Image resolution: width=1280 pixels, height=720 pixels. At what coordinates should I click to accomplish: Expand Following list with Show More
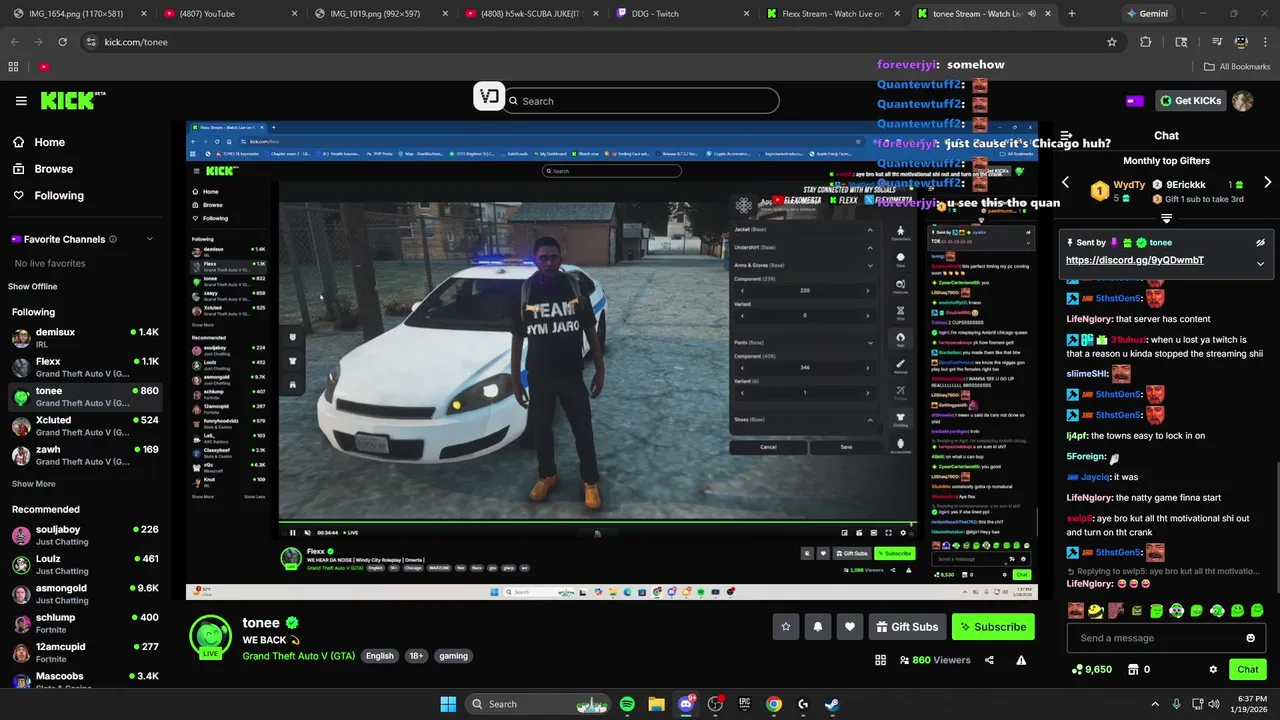[33, 484]
